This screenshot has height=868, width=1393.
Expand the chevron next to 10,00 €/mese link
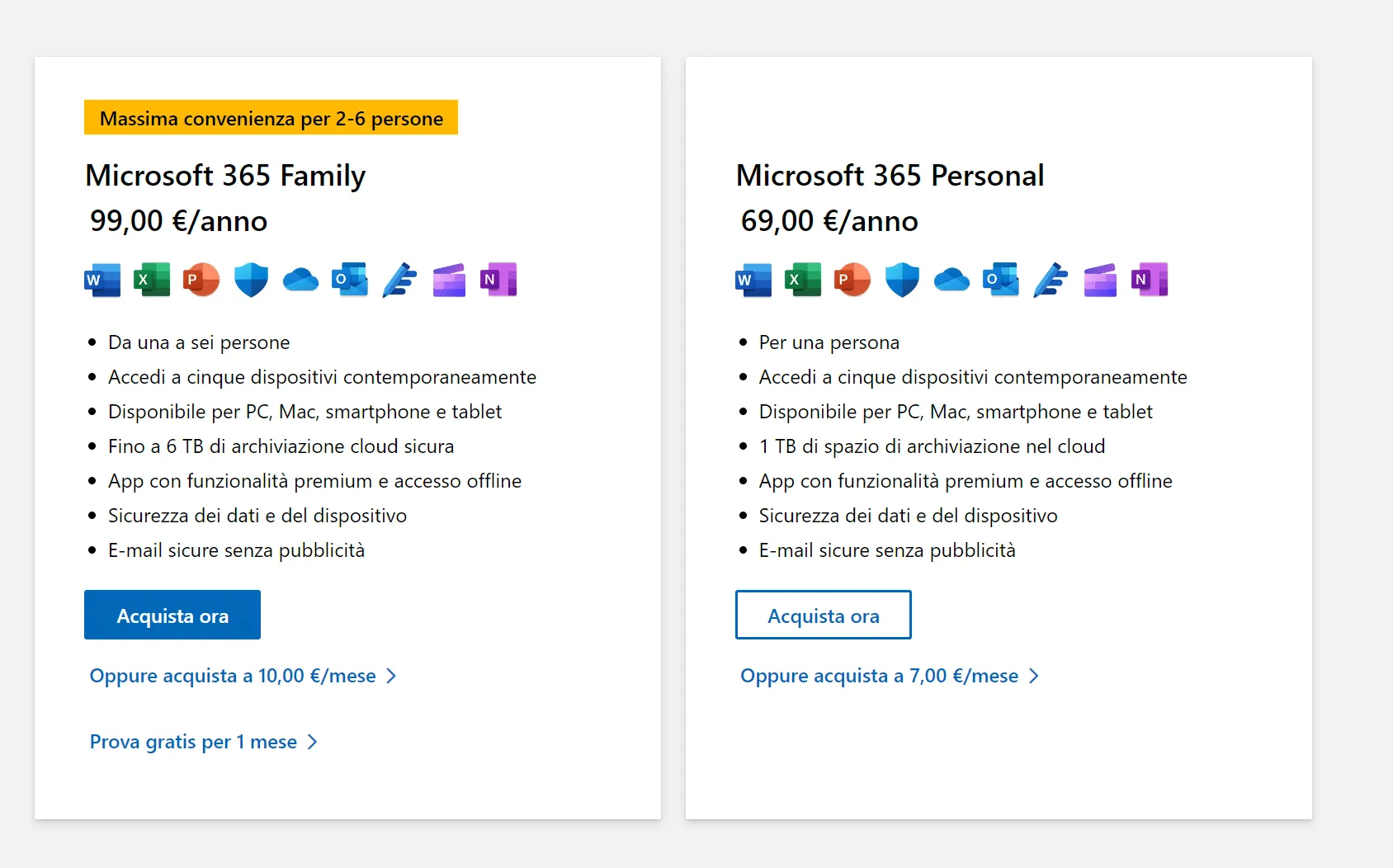click(x=392, y=676)
